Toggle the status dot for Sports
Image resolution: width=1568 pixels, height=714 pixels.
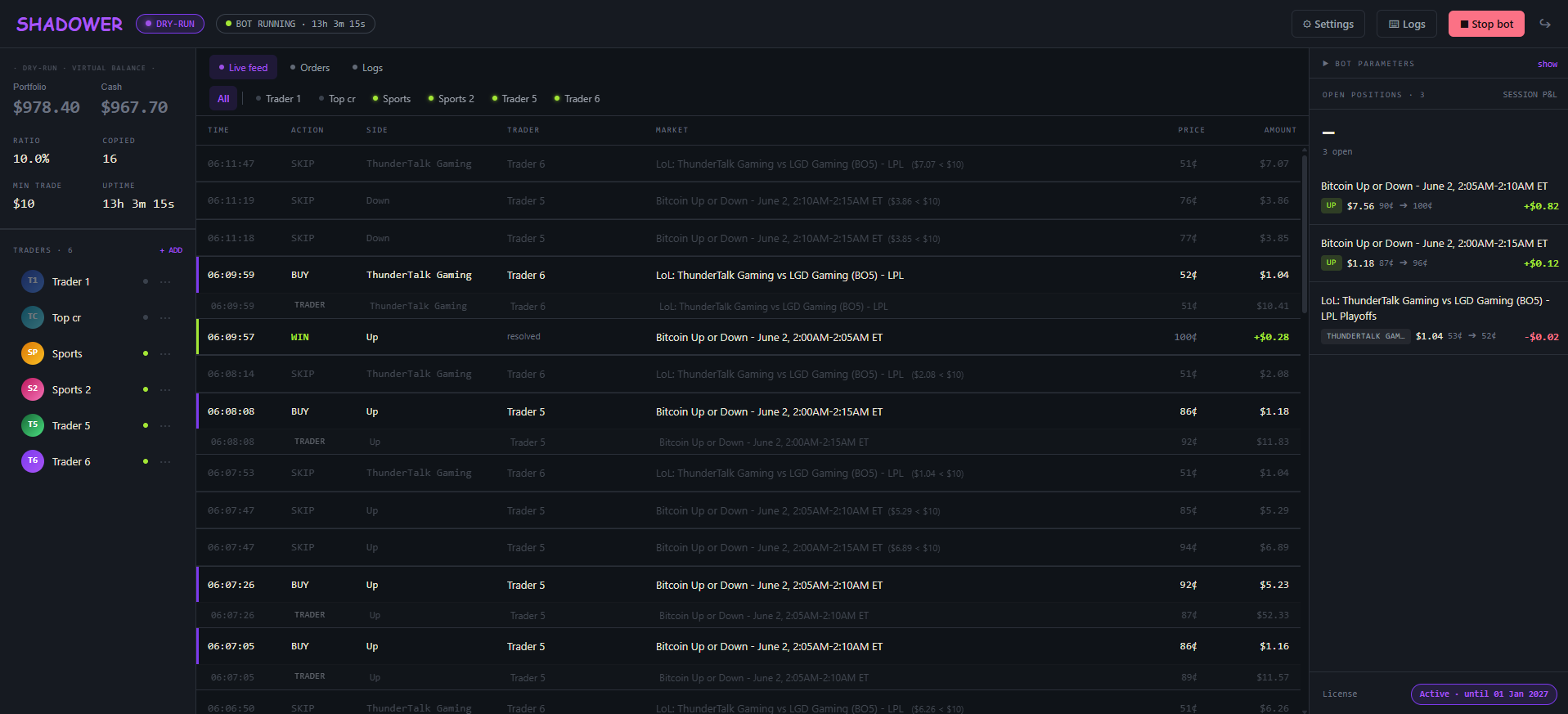(x=146, y=353)
